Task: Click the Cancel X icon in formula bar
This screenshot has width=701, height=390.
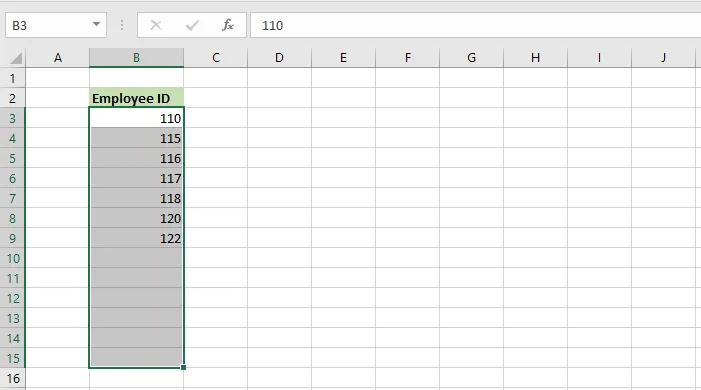Action: tap(156, 25)
